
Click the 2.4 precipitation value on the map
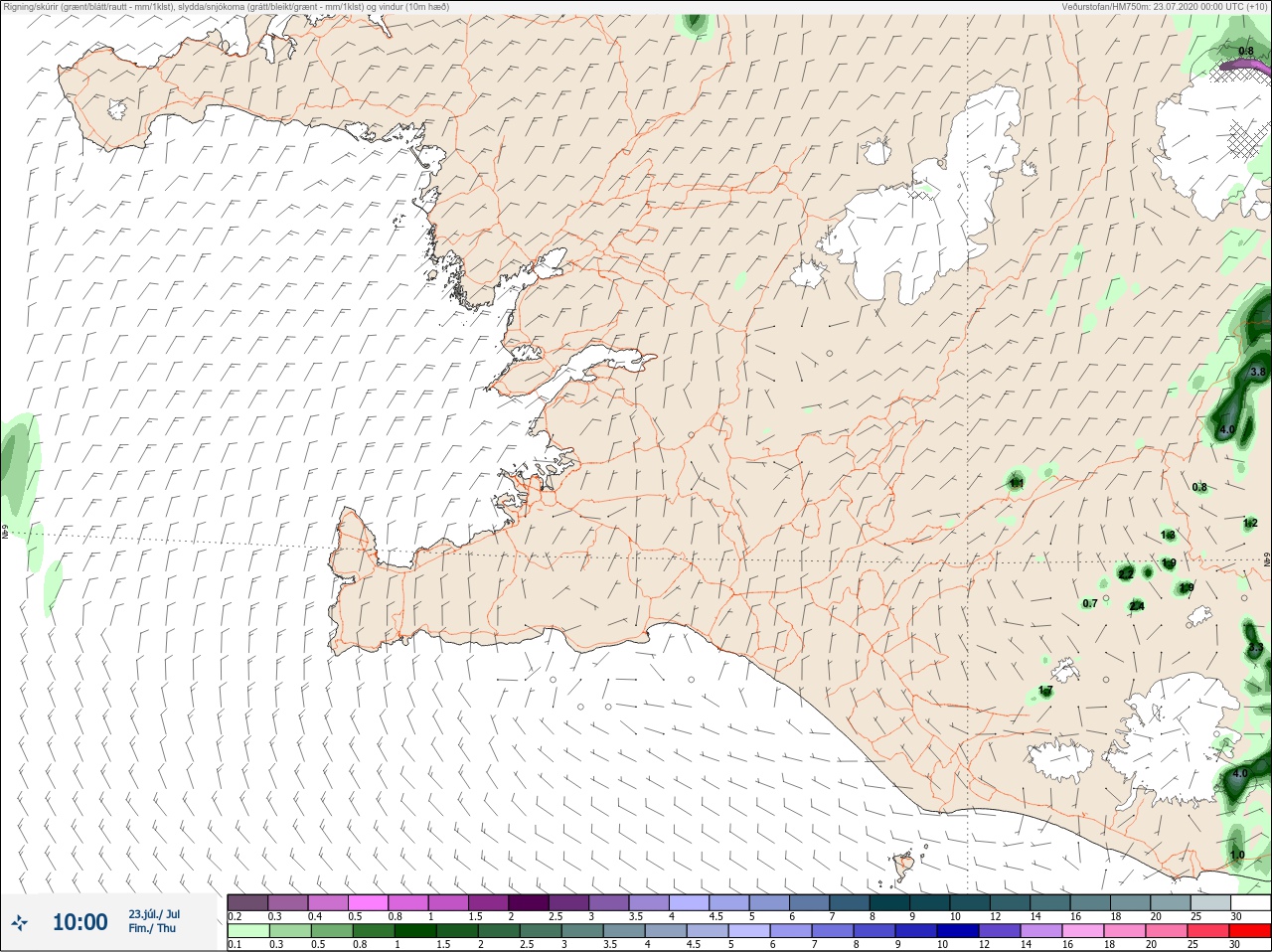1137,606
